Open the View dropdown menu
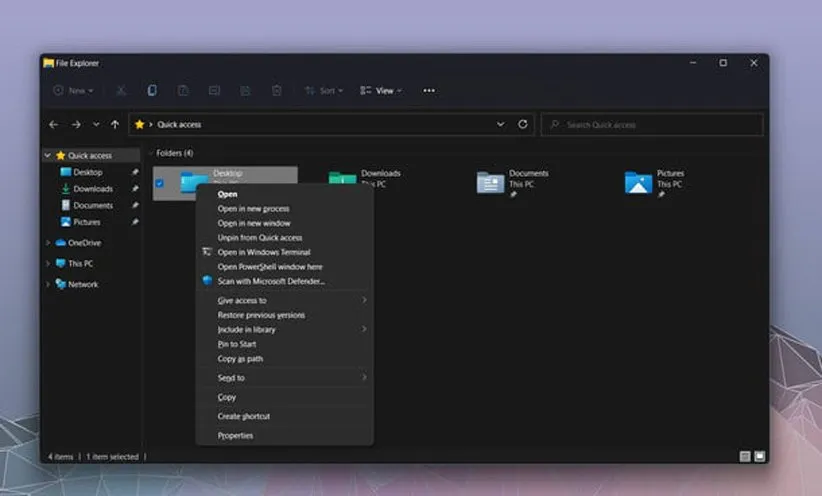The width and height of the screenshot is (822, 496). click(381, 90)
